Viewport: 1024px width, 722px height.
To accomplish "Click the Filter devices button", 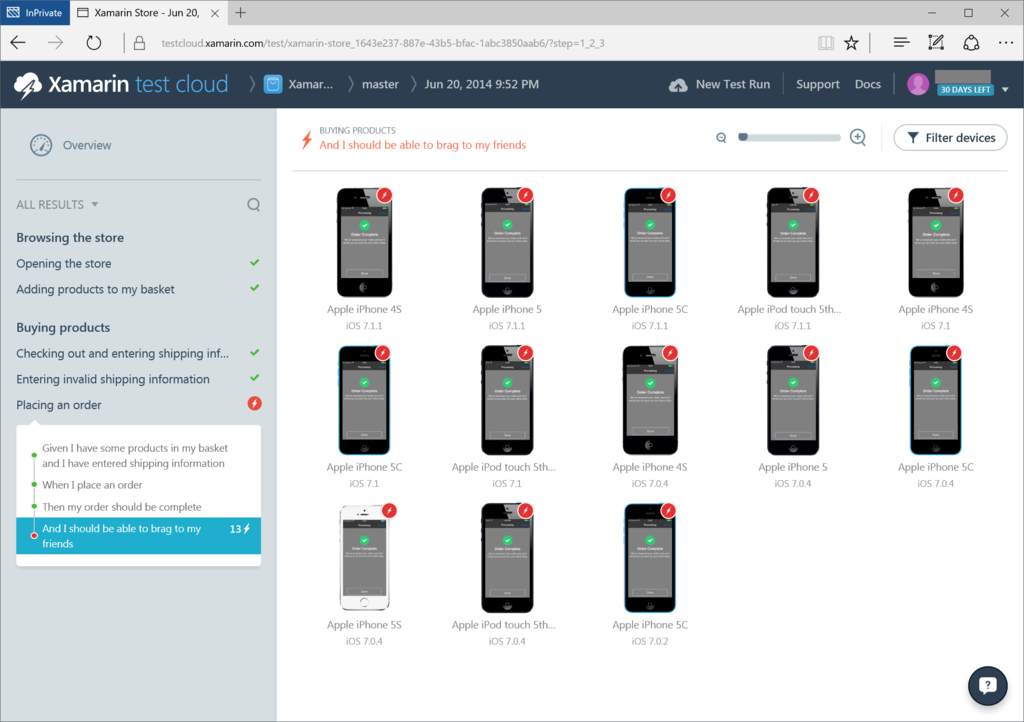I will [x=950, y=138].
